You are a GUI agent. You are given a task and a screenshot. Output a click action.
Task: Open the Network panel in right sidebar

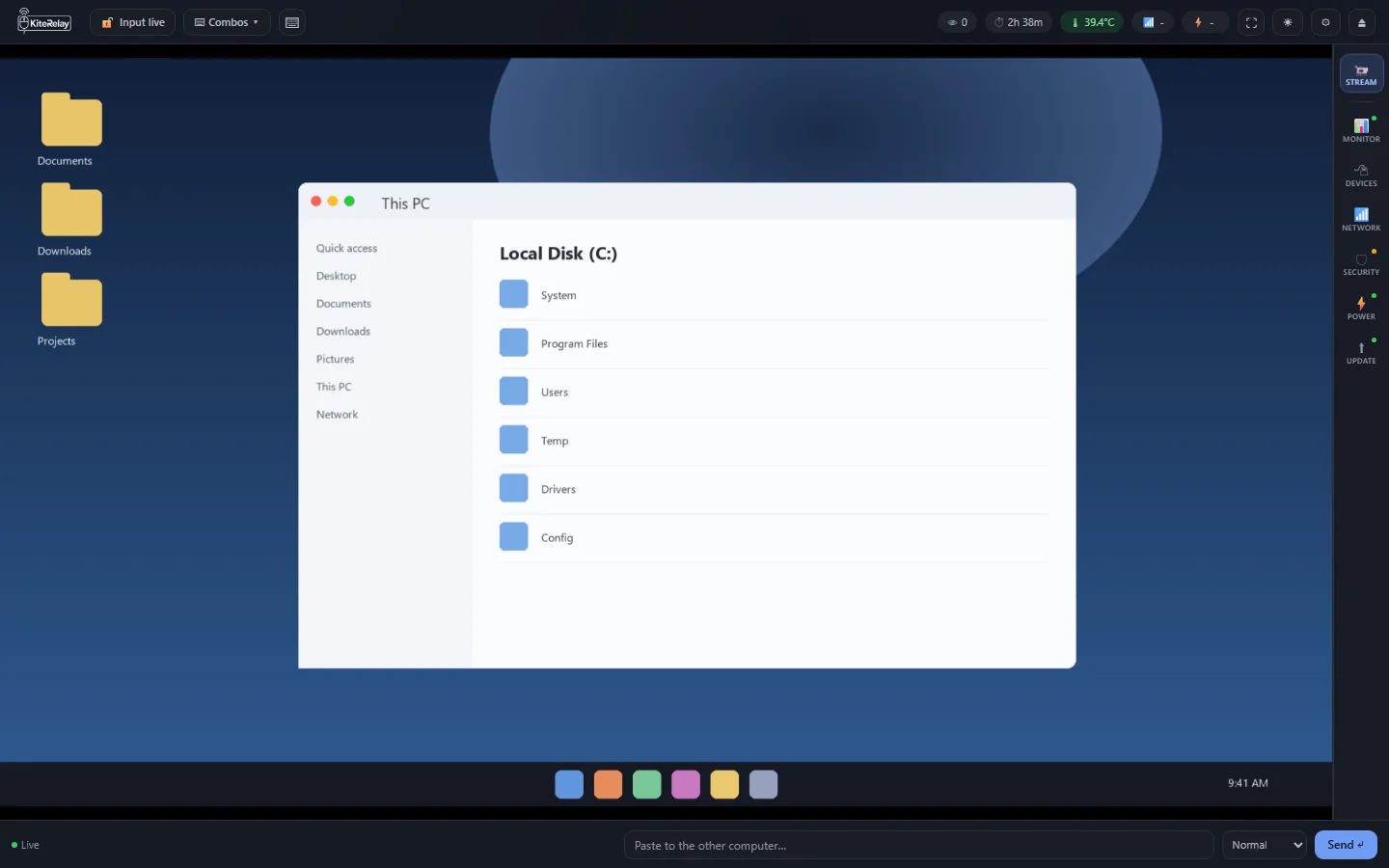(x=1361, y=219)
